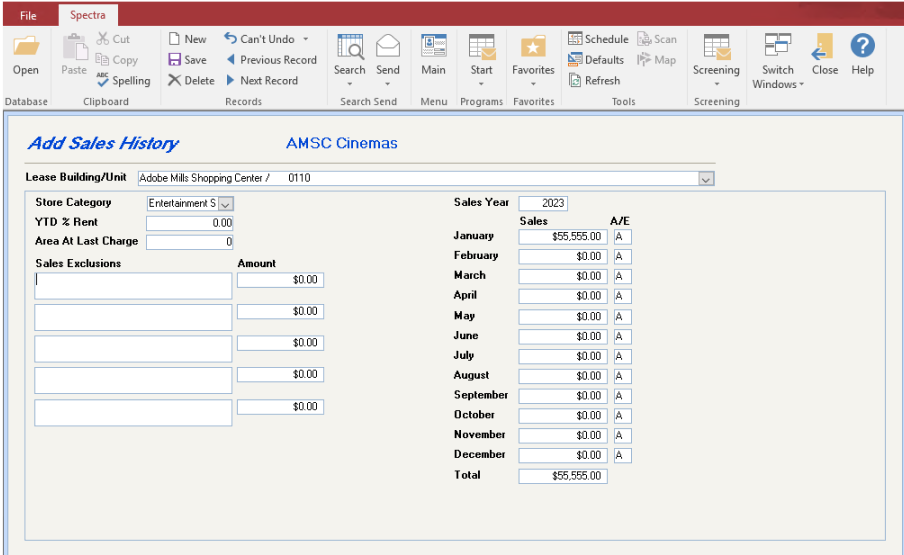
Task: Expand the Send dropdown arrow
Action: 388,84
